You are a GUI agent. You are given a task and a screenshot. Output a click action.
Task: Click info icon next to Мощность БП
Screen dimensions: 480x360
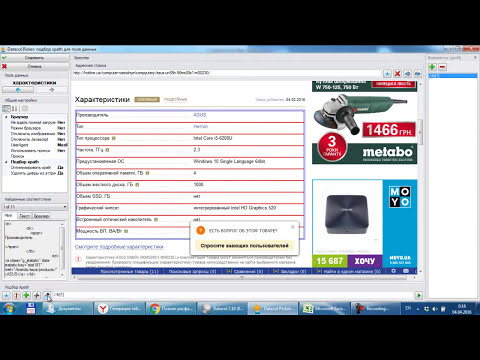126,231
